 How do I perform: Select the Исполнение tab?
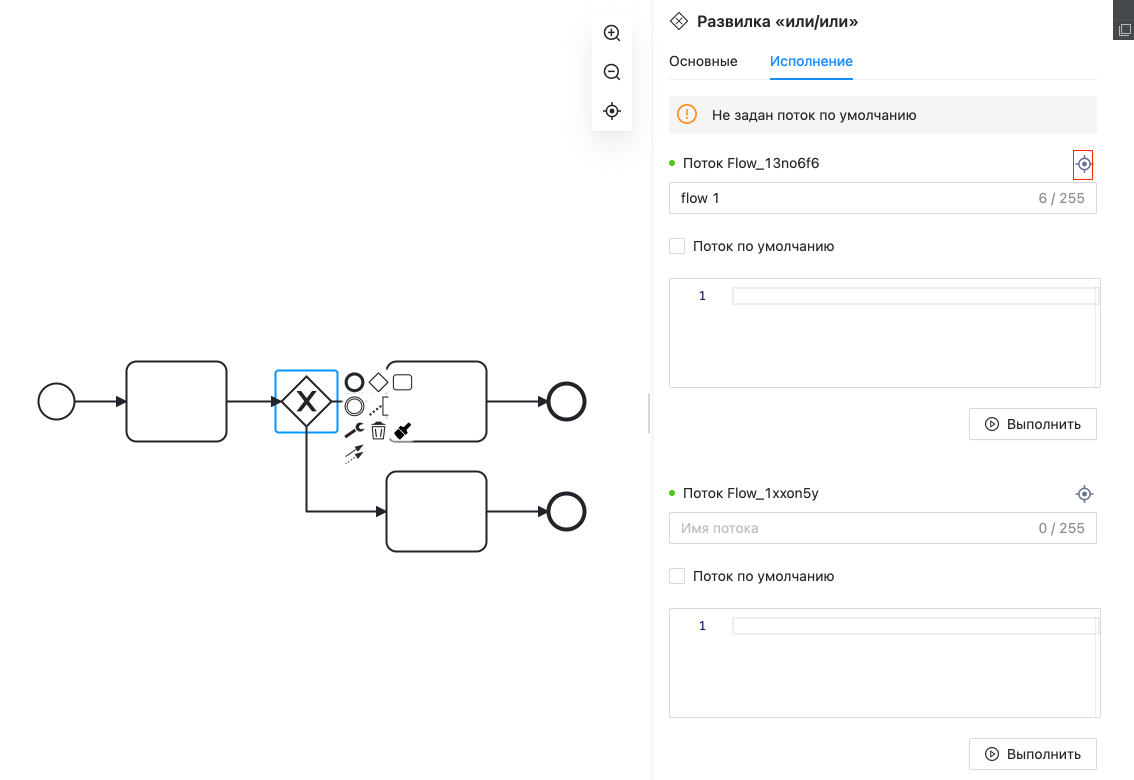click(811, 61)
